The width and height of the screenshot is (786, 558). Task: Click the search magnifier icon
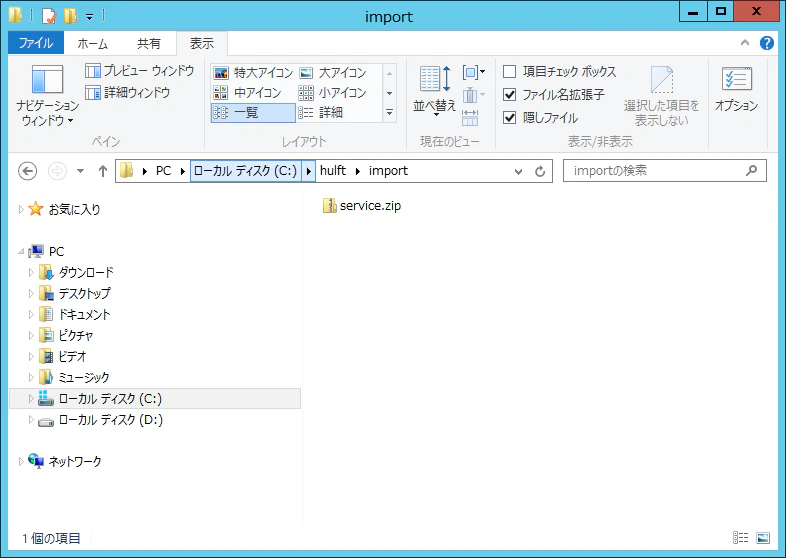click(x=751, y=171)
